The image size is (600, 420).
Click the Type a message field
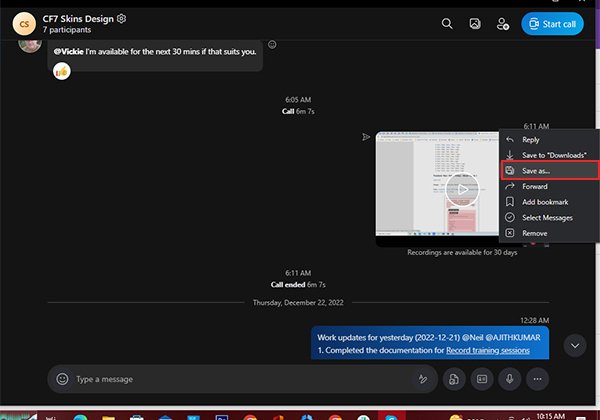[240, 379]
